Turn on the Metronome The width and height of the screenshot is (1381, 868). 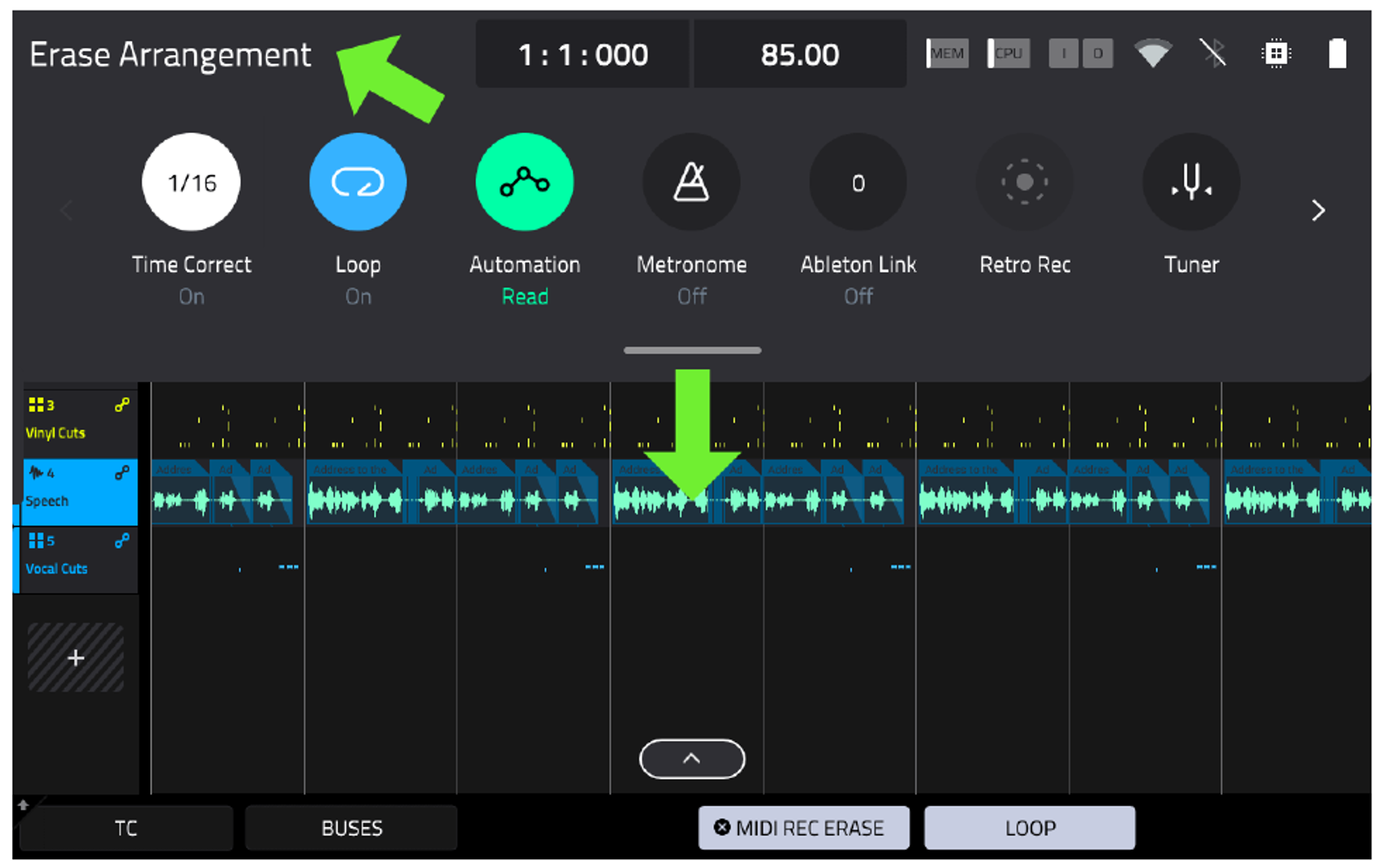(x=691, y=182)
